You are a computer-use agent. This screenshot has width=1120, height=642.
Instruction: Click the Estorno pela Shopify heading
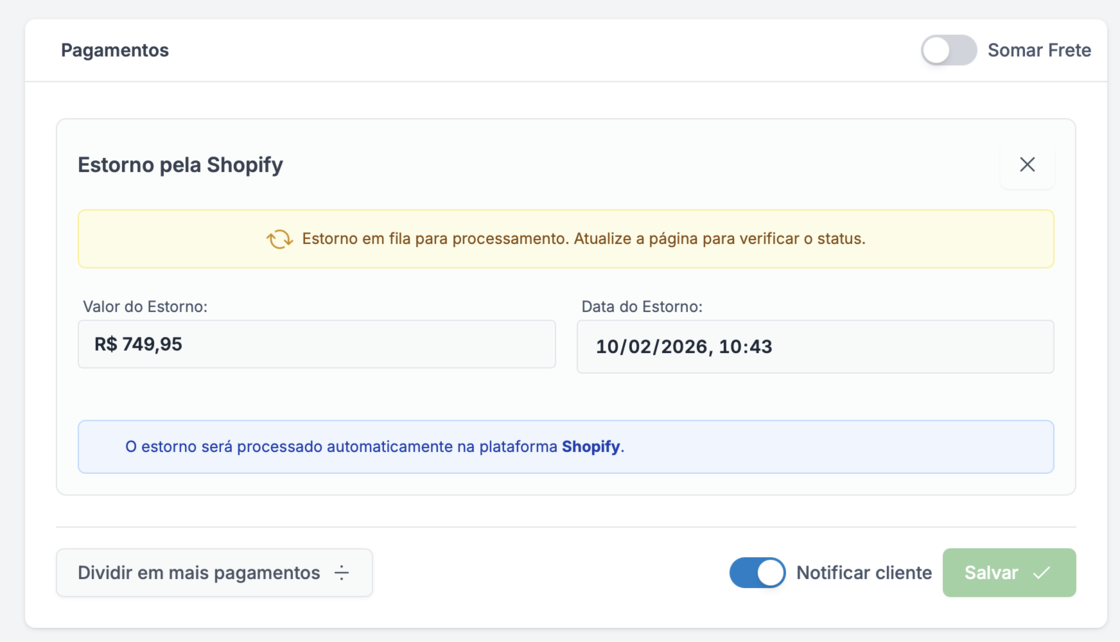(180, 165)
